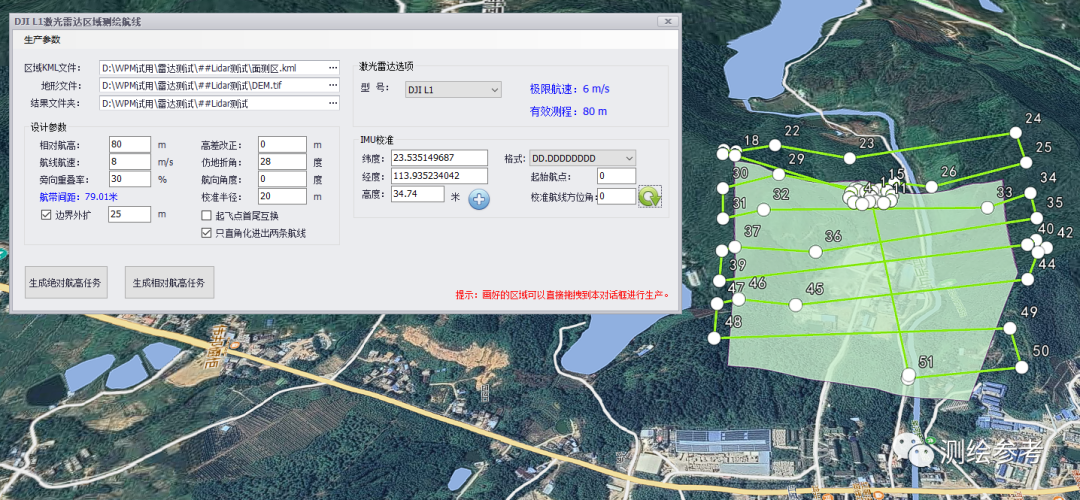Screen dimensions: 1080x500
Task: Click the blue plus icon beside 高度
Action: [479, 200]
